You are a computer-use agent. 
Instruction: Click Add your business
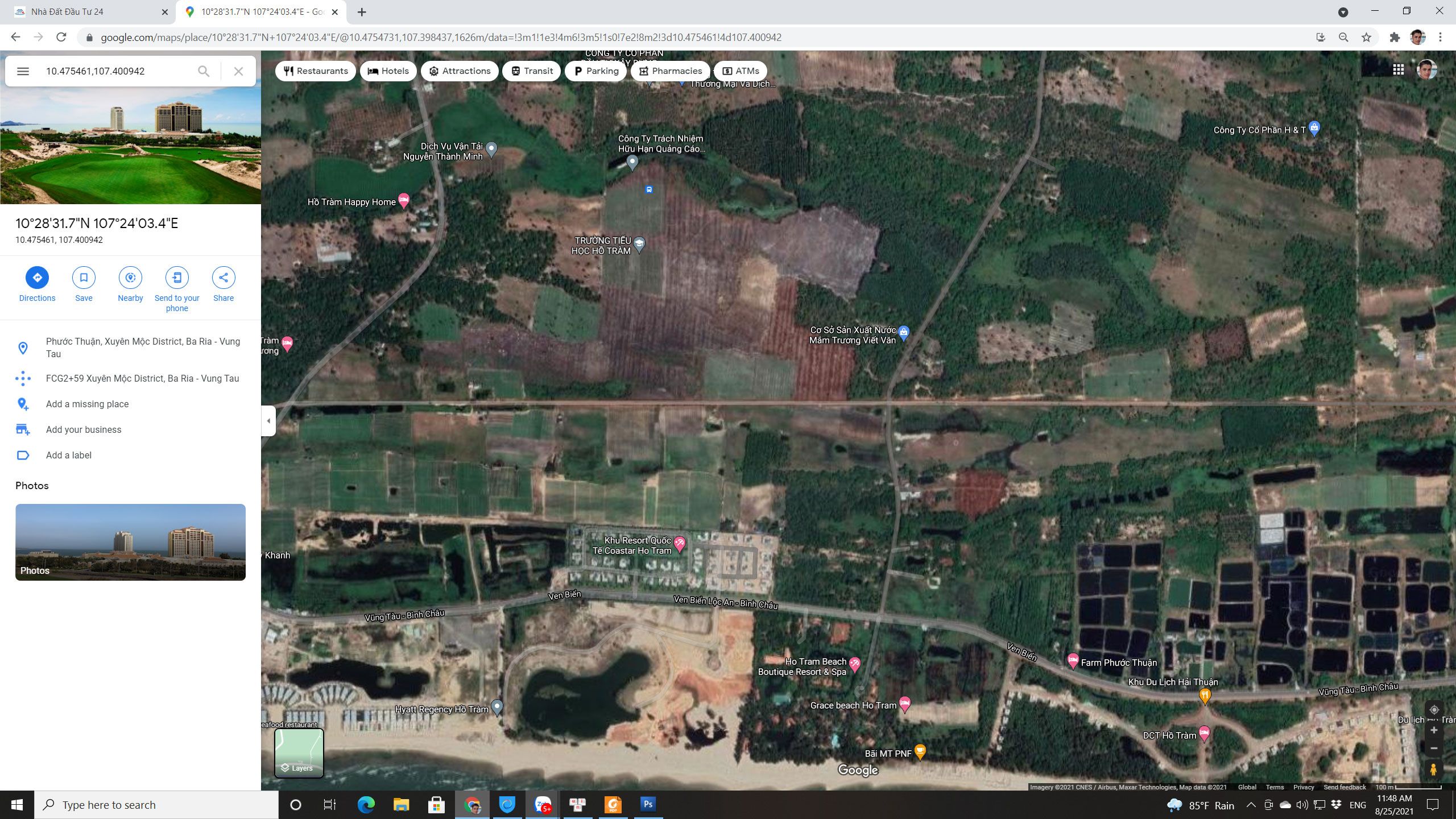pyautogui.click(x=130, y=429)
